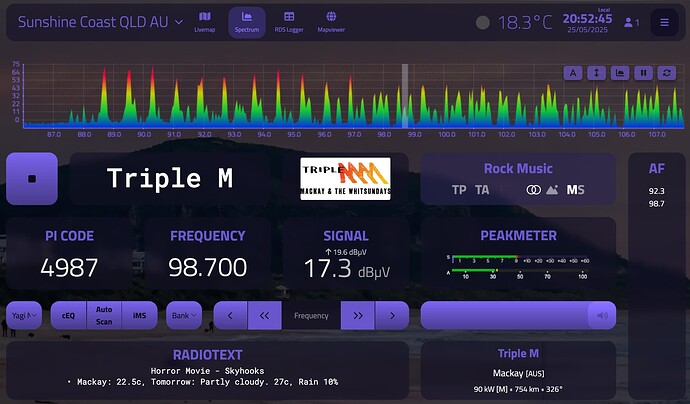Stop audio playback with the square button
The height and width of the screenshot is (404, 690).
point(32,179)
